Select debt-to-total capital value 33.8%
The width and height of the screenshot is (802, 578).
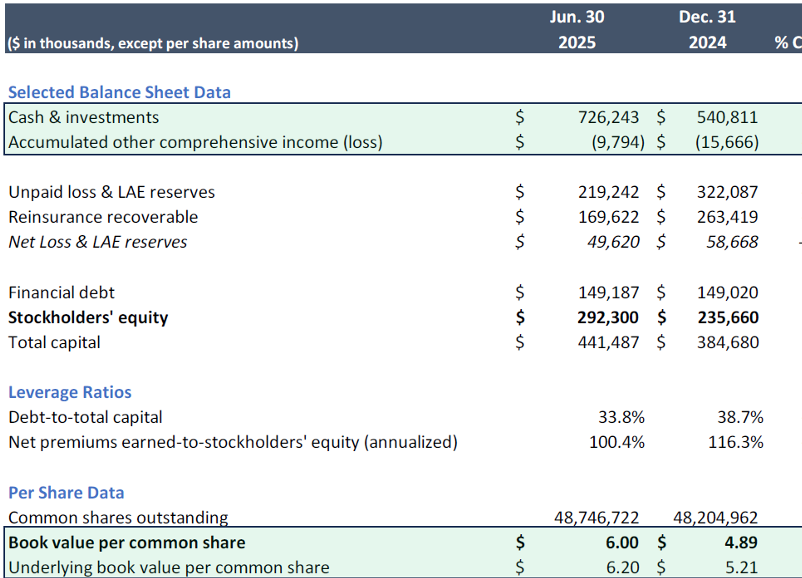(621, 417)
